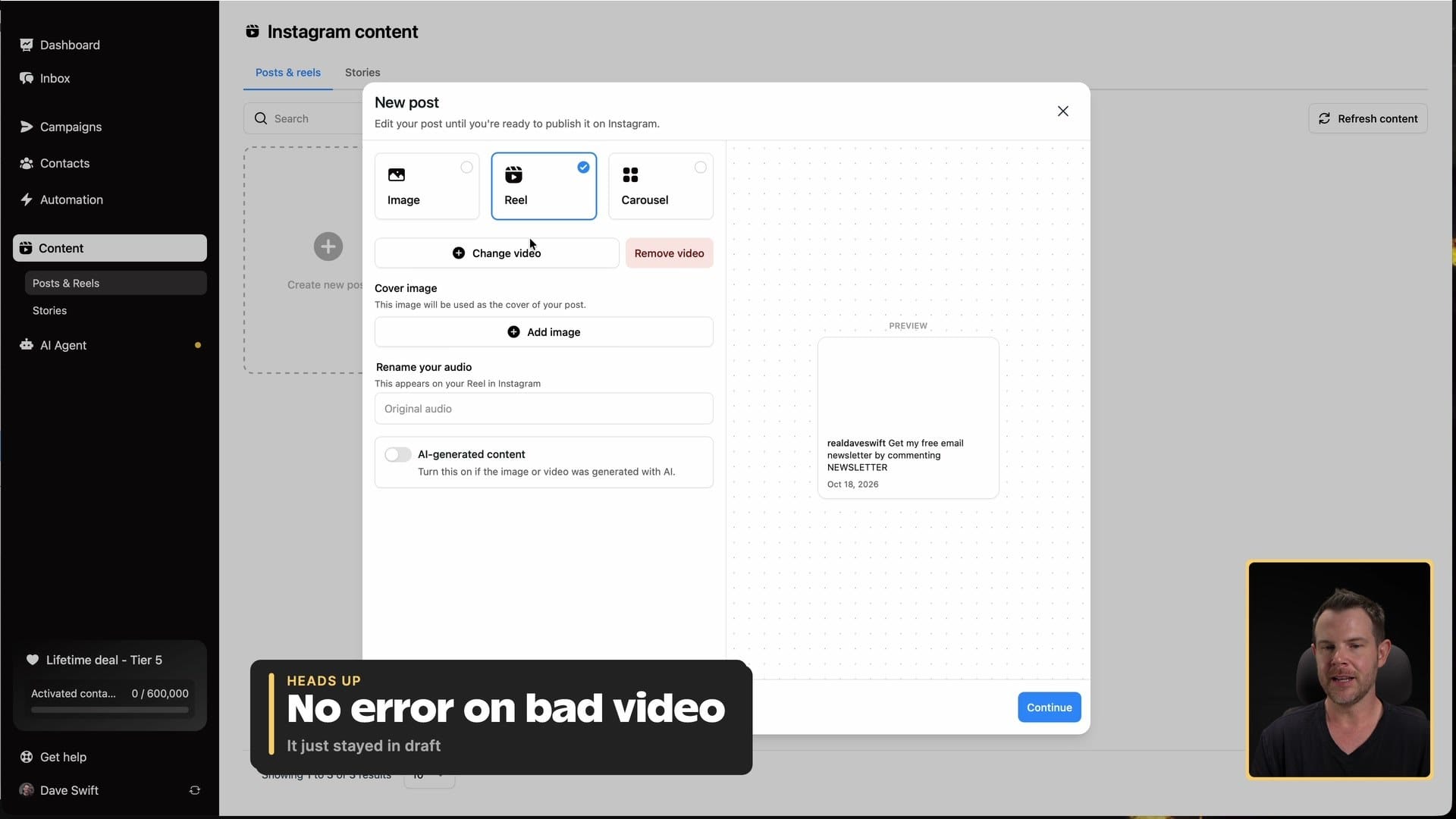Viewport: 1456px width, 819px height.
Task: Select the Content section in sidebar
Action: click(110, 248)
